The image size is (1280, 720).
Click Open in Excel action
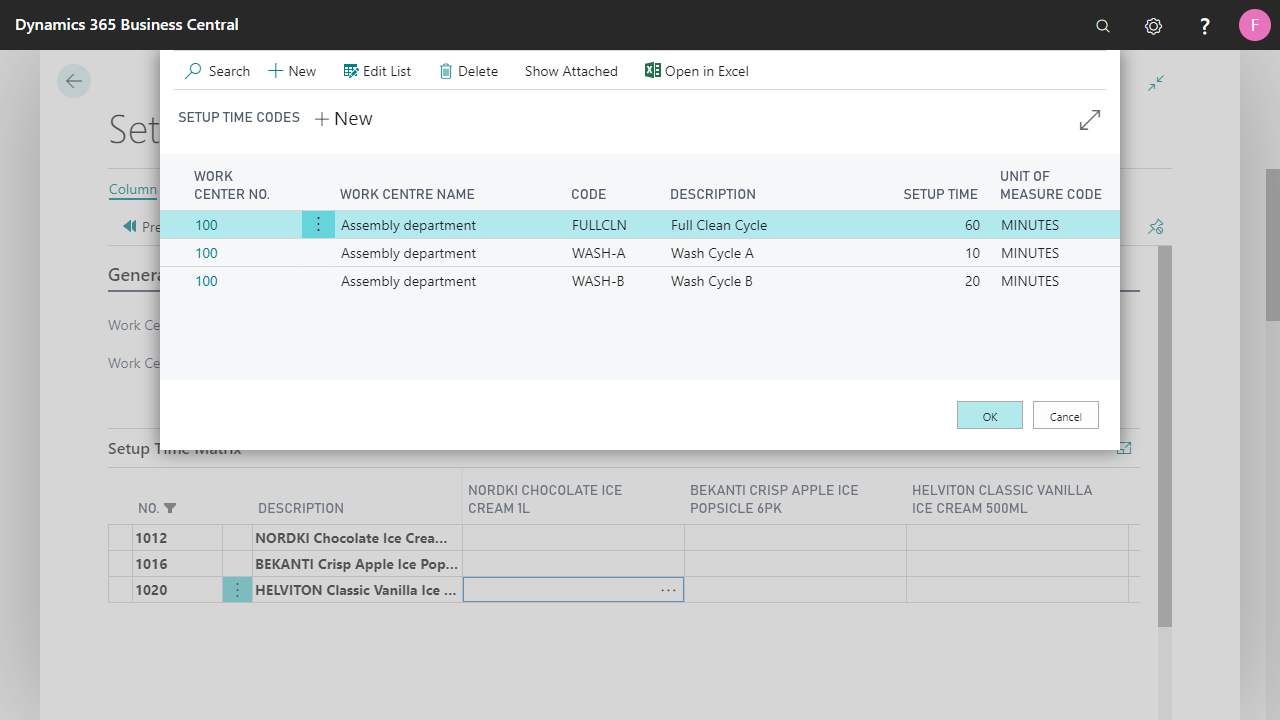click(696, 71)
